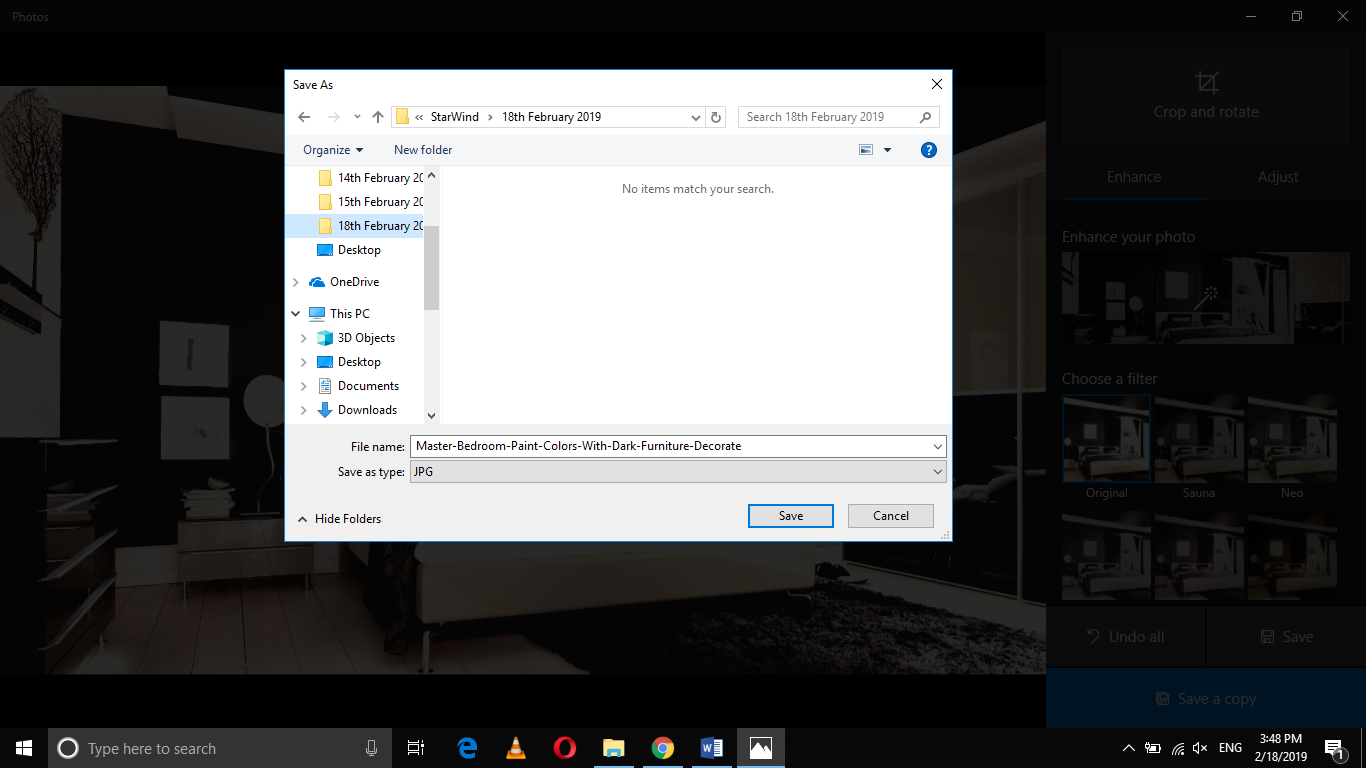Open the Organize dropdown menu
Viewport: 1366px width, 768px height.
(332, 149)
